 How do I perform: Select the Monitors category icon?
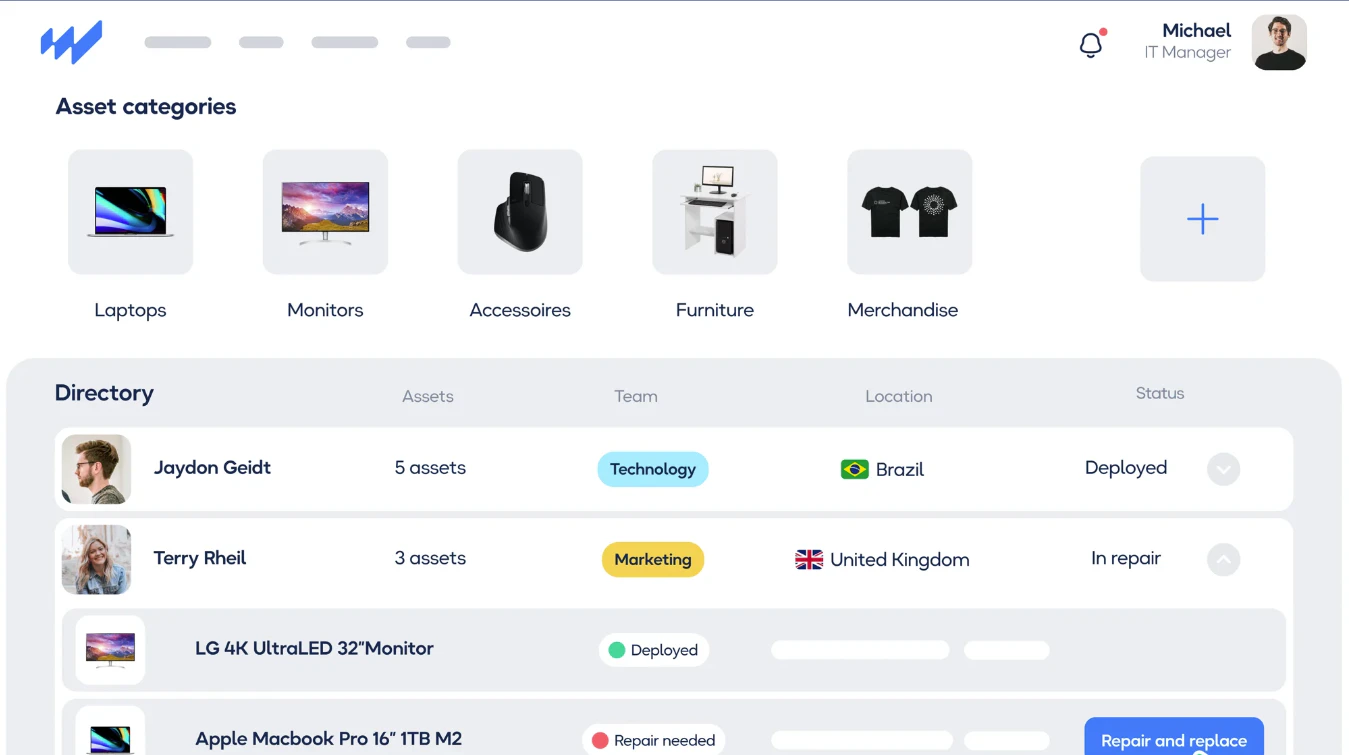click(325, 211)
